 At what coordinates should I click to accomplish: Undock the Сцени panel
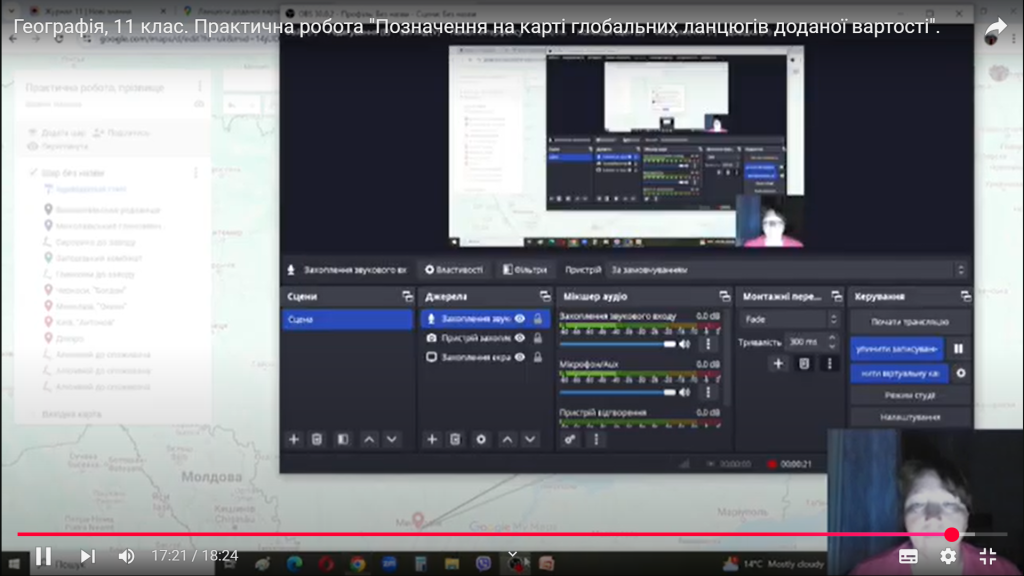click(408, 296)
